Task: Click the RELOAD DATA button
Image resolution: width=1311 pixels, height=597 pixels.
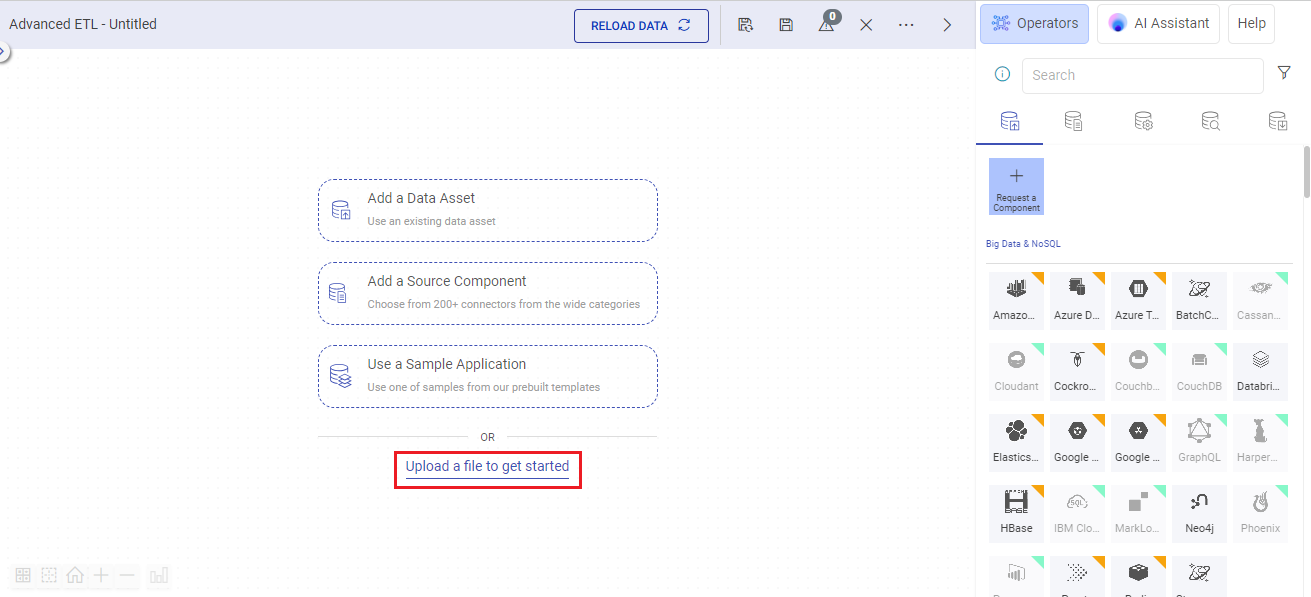Action: 641,26
